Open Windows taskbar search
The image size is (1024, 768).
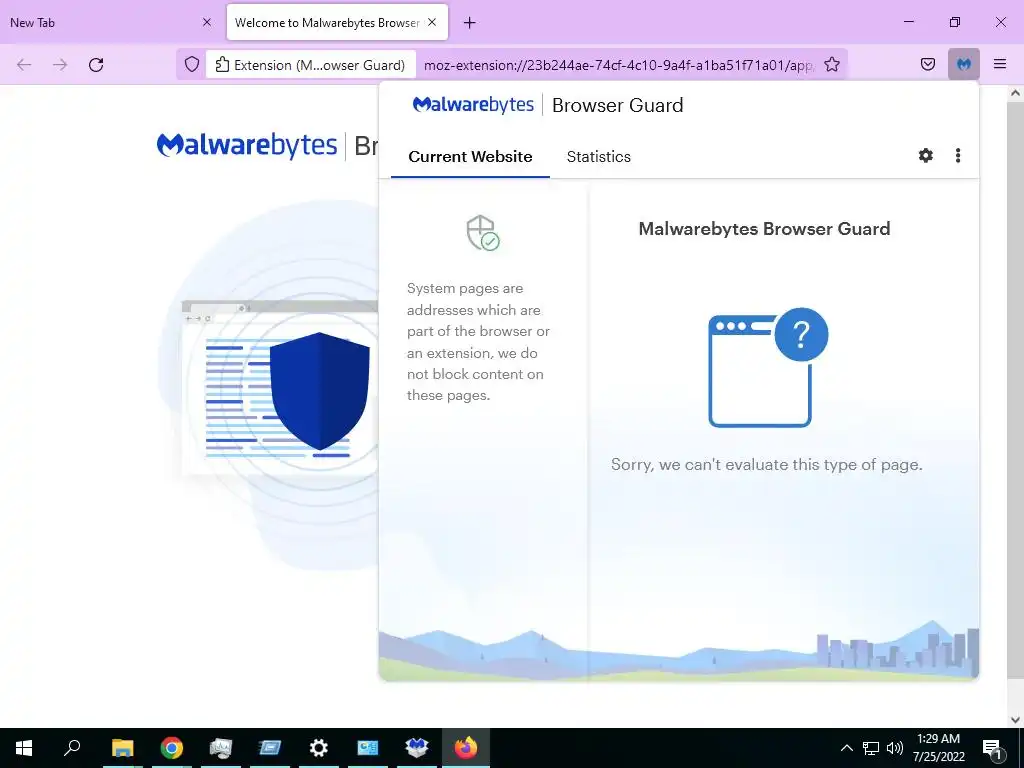pyautogui.click(x=72, y=748)
